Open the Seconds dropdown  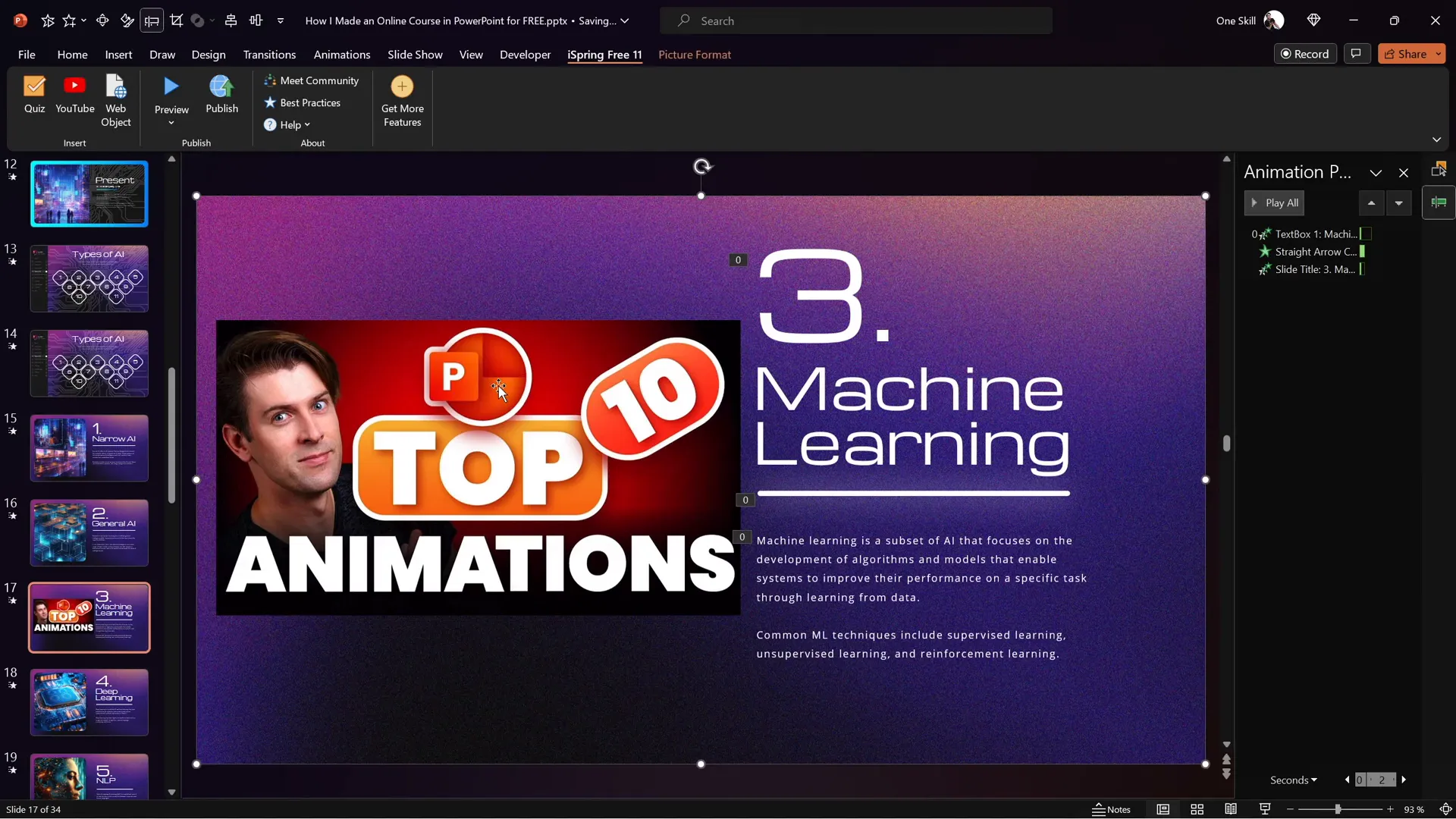click(x=1294, y=780)
